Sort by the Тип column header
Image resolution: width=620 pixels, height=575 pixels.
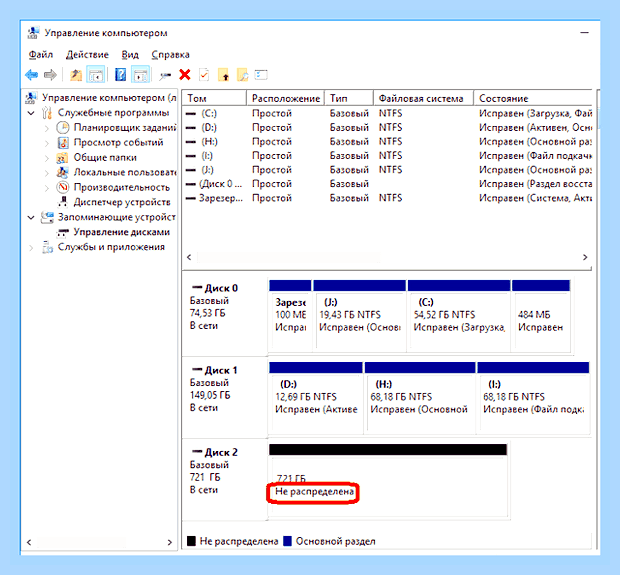click(x=349, y=98)
